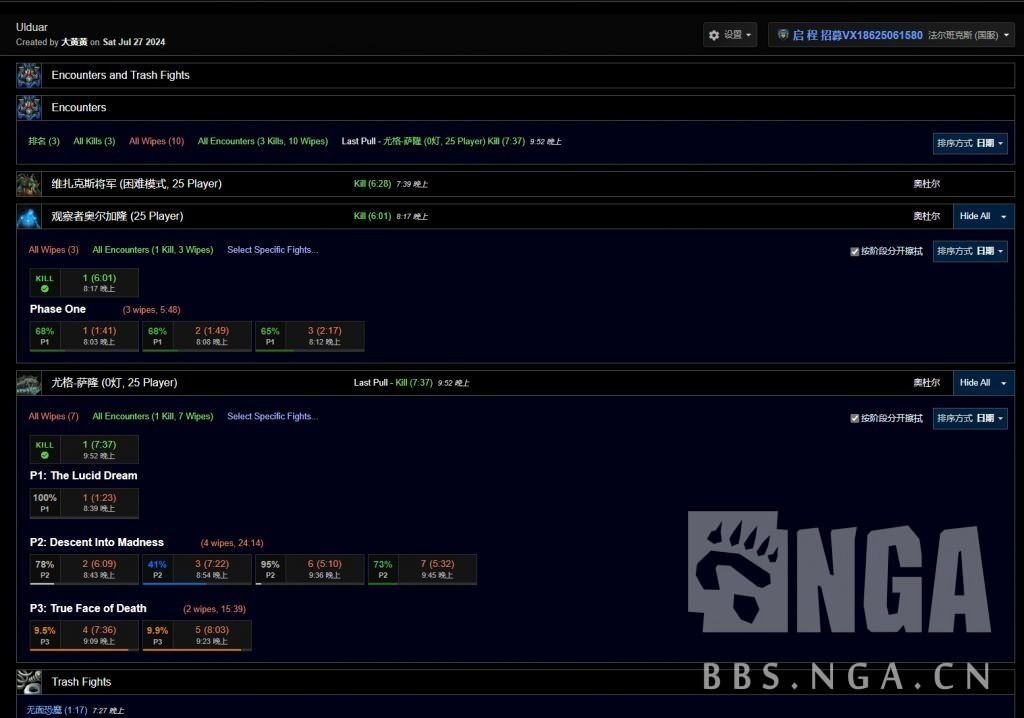Viewport: 1024px width, 718px height.
Task: Enable 按阶段分开擦拭 checkbox for 观察者奥尔加隆
Action: 855,250
